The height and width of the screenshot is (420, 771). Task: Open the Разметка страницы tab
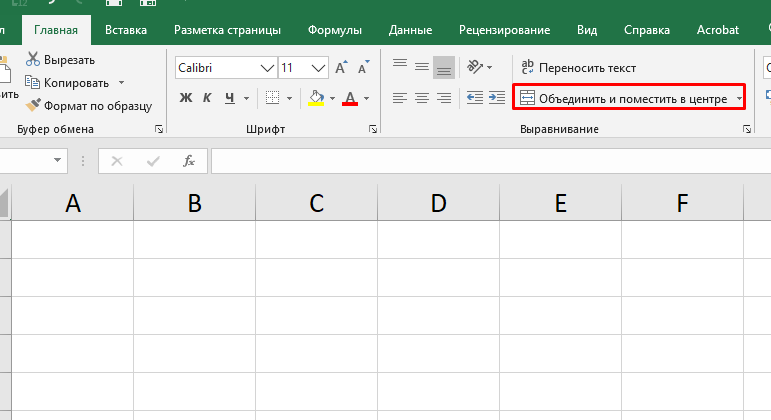point(227,30)
